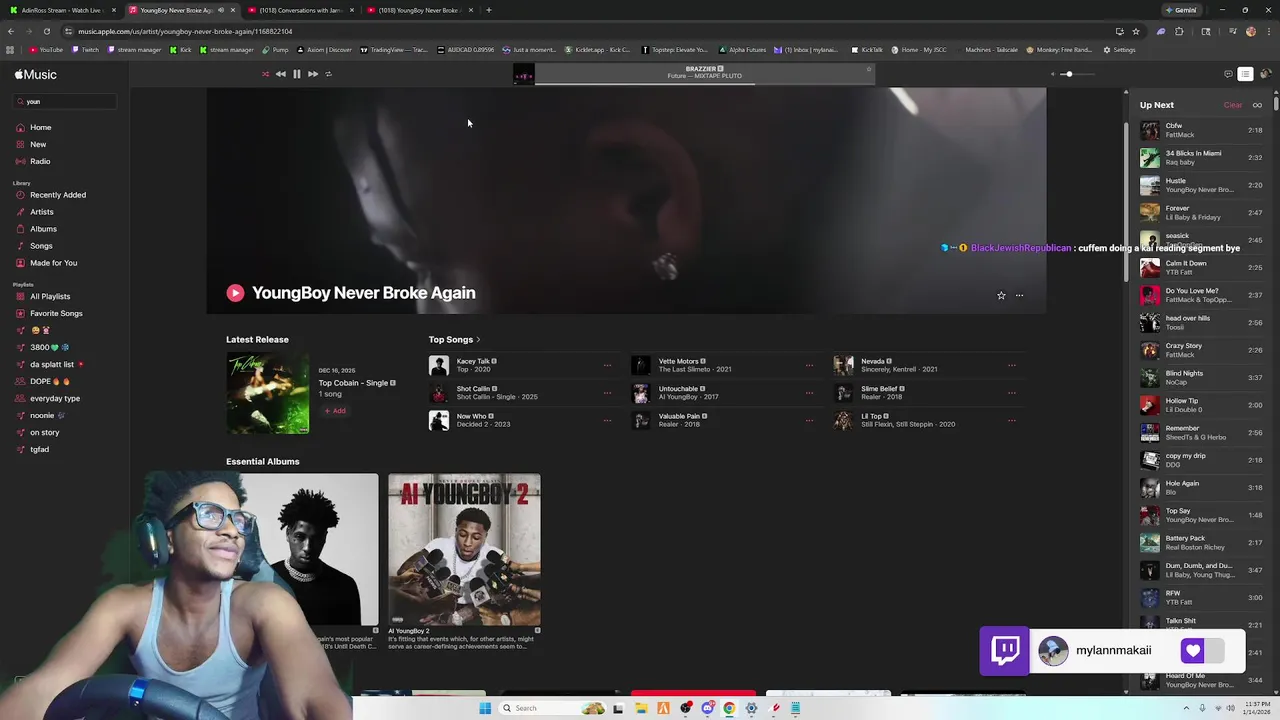1280x720 pixels.
Task: Play Valuable Pain from top songs
Action: pyautogui.click(x=641, y=420)
